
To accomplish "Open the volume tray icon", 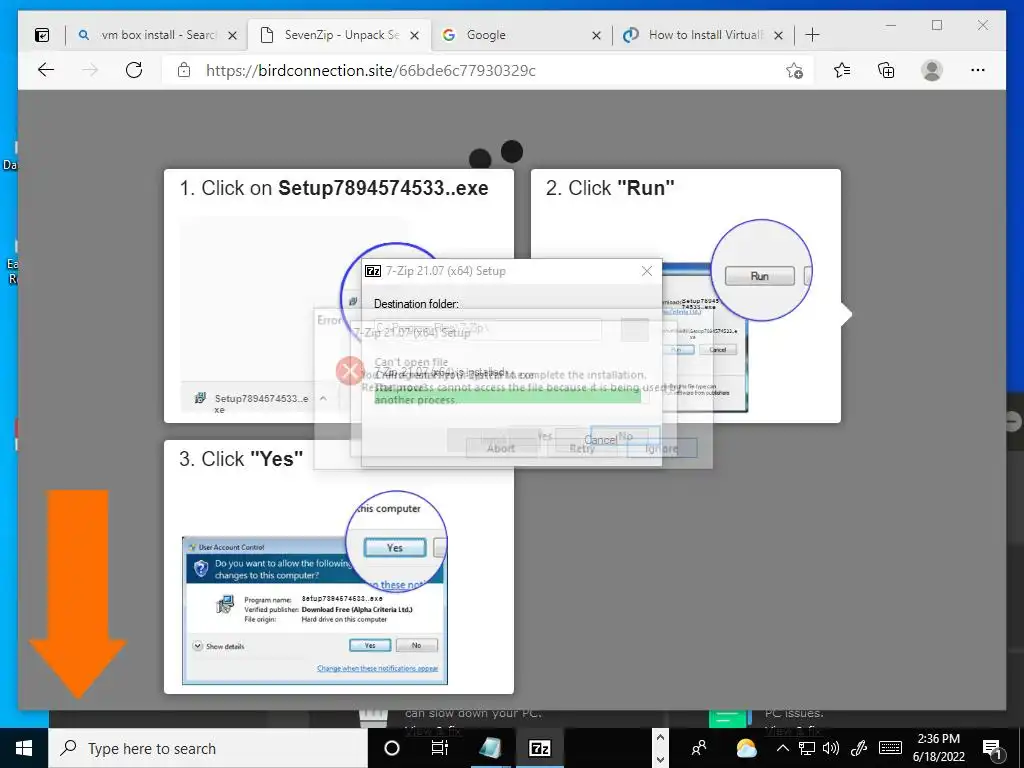I will tap(831, 748).
